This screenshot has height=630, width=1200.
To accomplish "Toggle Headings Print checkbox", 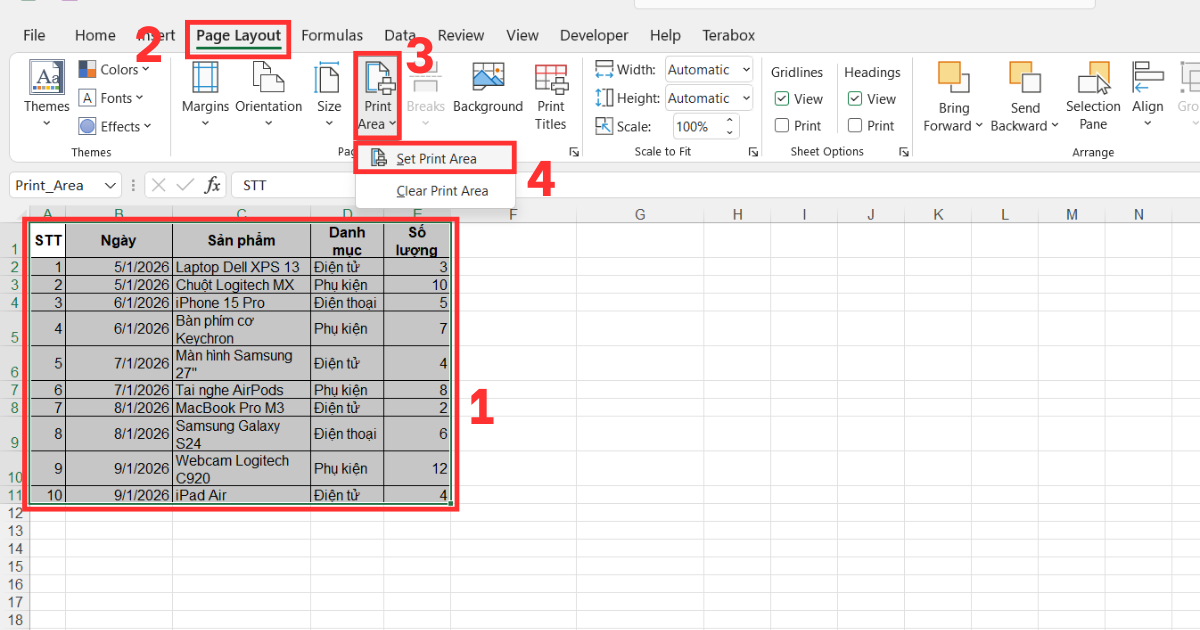I will [855, 126].
